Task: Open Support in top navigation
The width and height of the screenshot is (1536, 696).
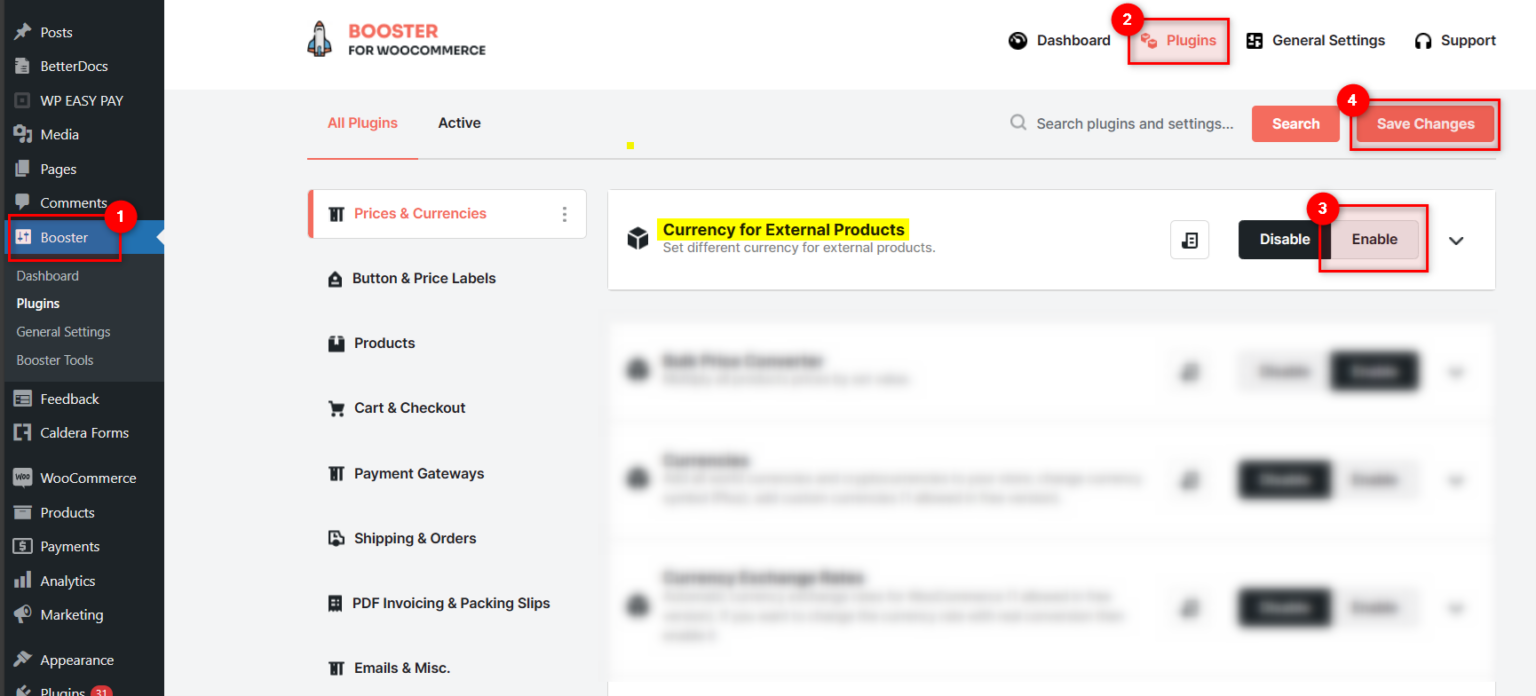Action: click(1455, 41)
